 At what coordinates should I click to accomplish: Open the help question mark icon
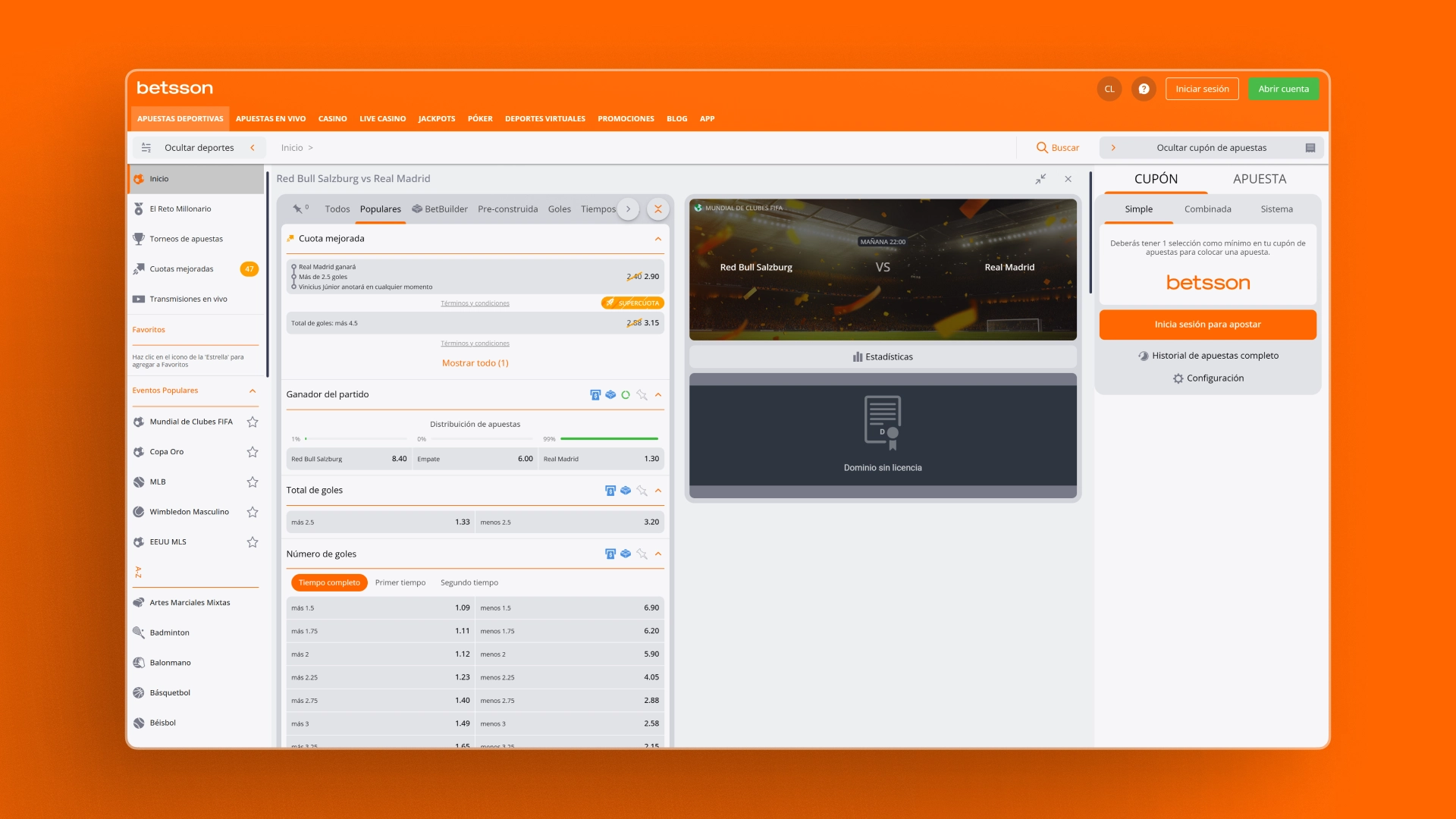(1144, 89)
